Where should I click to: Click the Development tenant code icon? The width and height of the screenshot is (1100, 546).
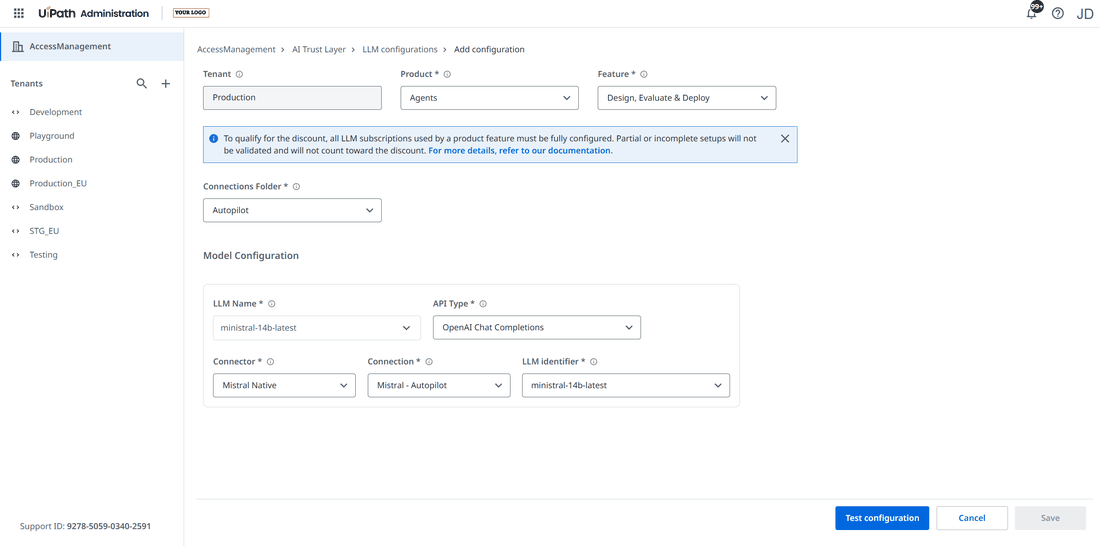click(15, 112)
